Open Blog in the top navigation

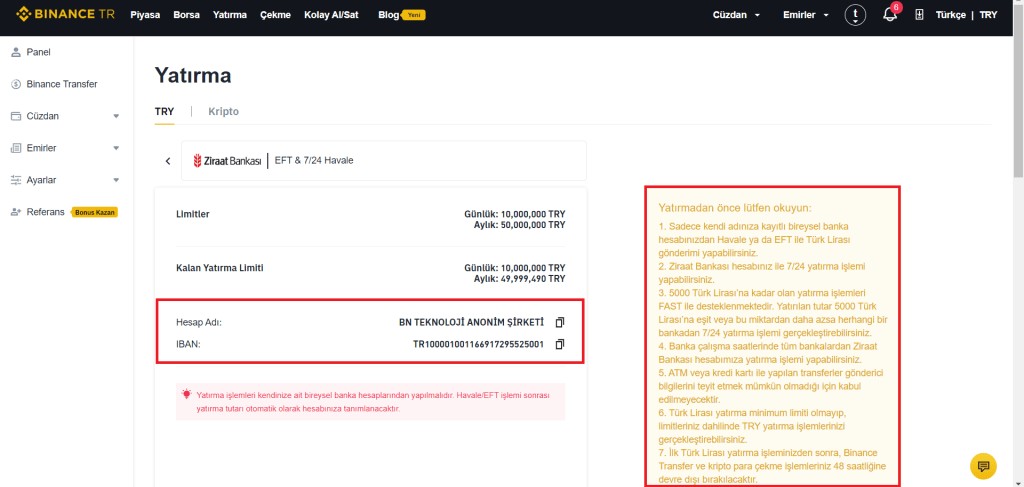click(x=389, y=15)
